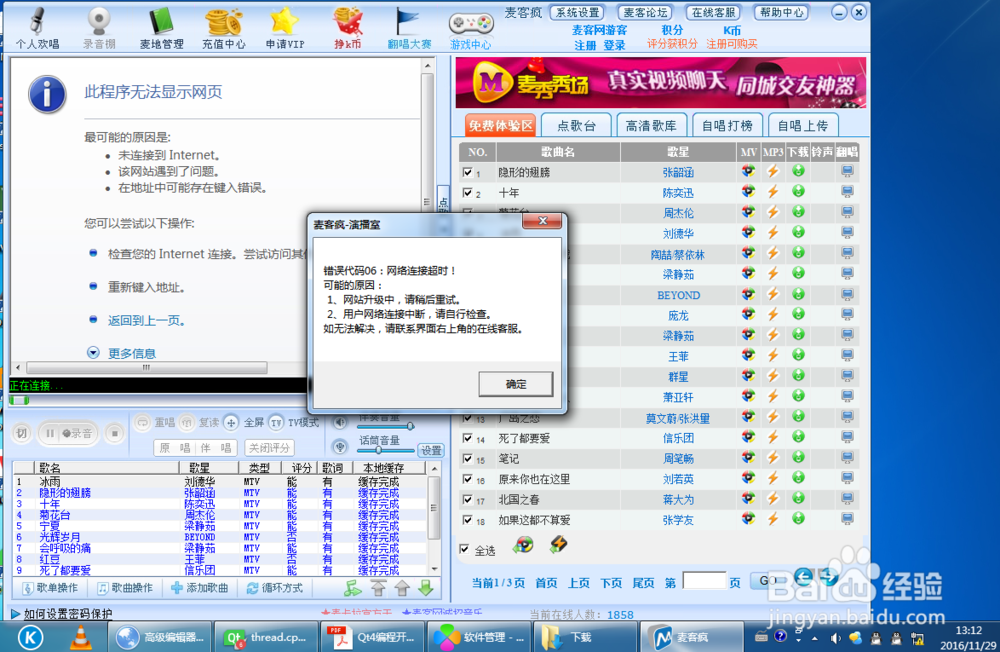Uncheck the checkbox for 笔记
Screen dimensions: 1000x652
tap(467, 459)
